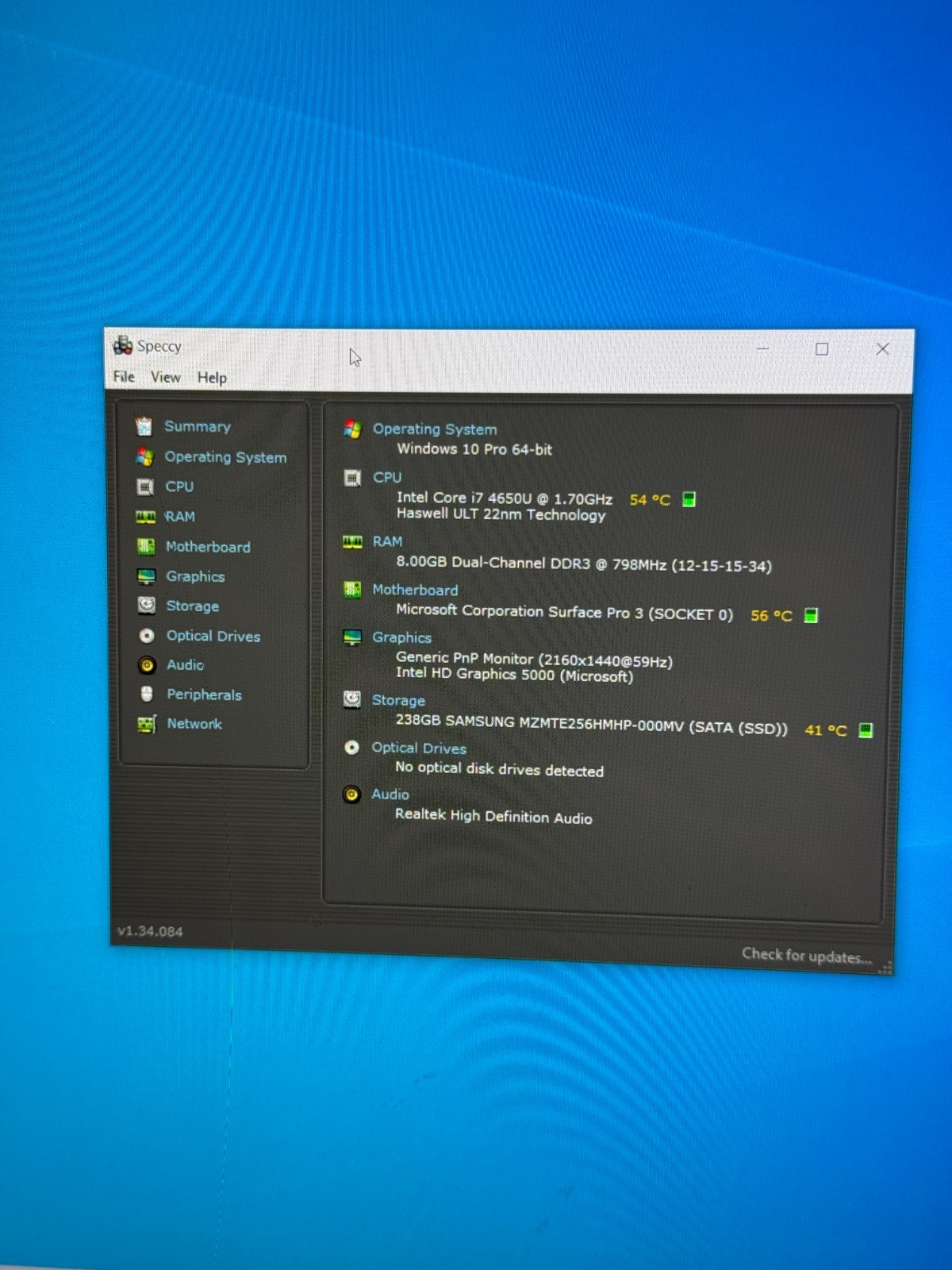
Task: Click the Optical Drives disc icon in sidebar
Action: [x=147, y=636]
